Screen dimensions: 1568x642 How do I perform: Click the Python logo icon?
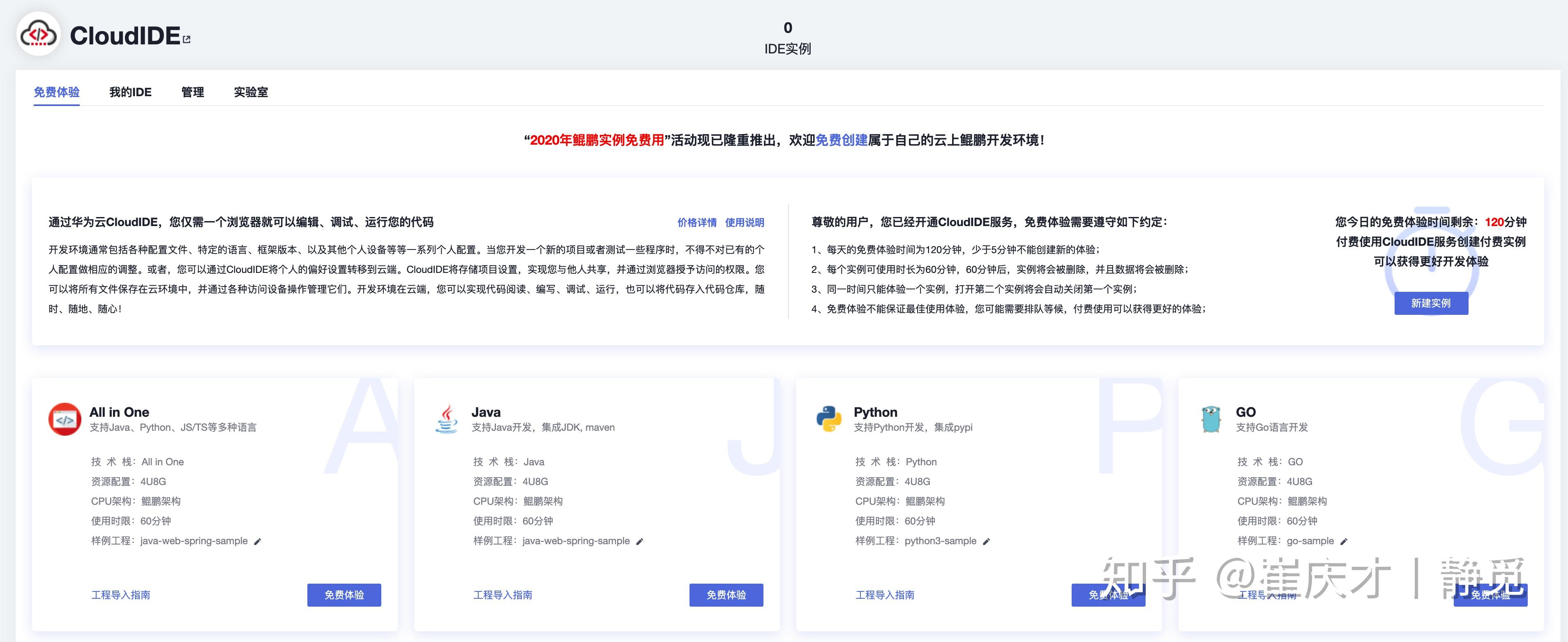click(x=829, y=419)
